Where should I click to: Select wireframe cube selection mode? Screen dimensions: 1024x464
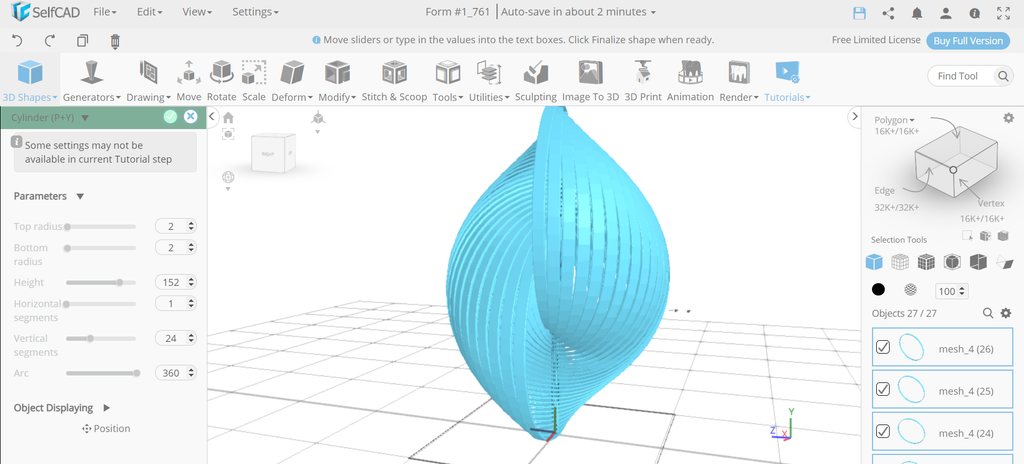tap(900, 262)
